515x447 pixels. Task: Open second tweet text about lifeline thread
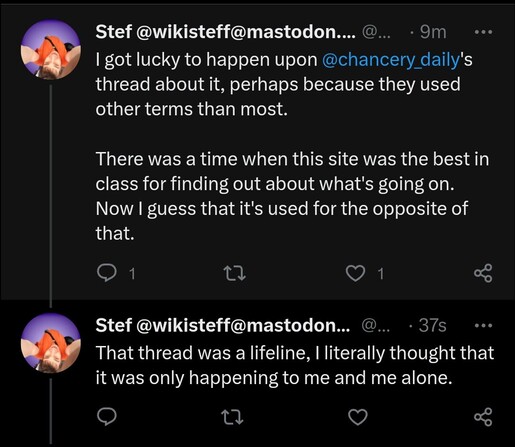pos(295,365)
